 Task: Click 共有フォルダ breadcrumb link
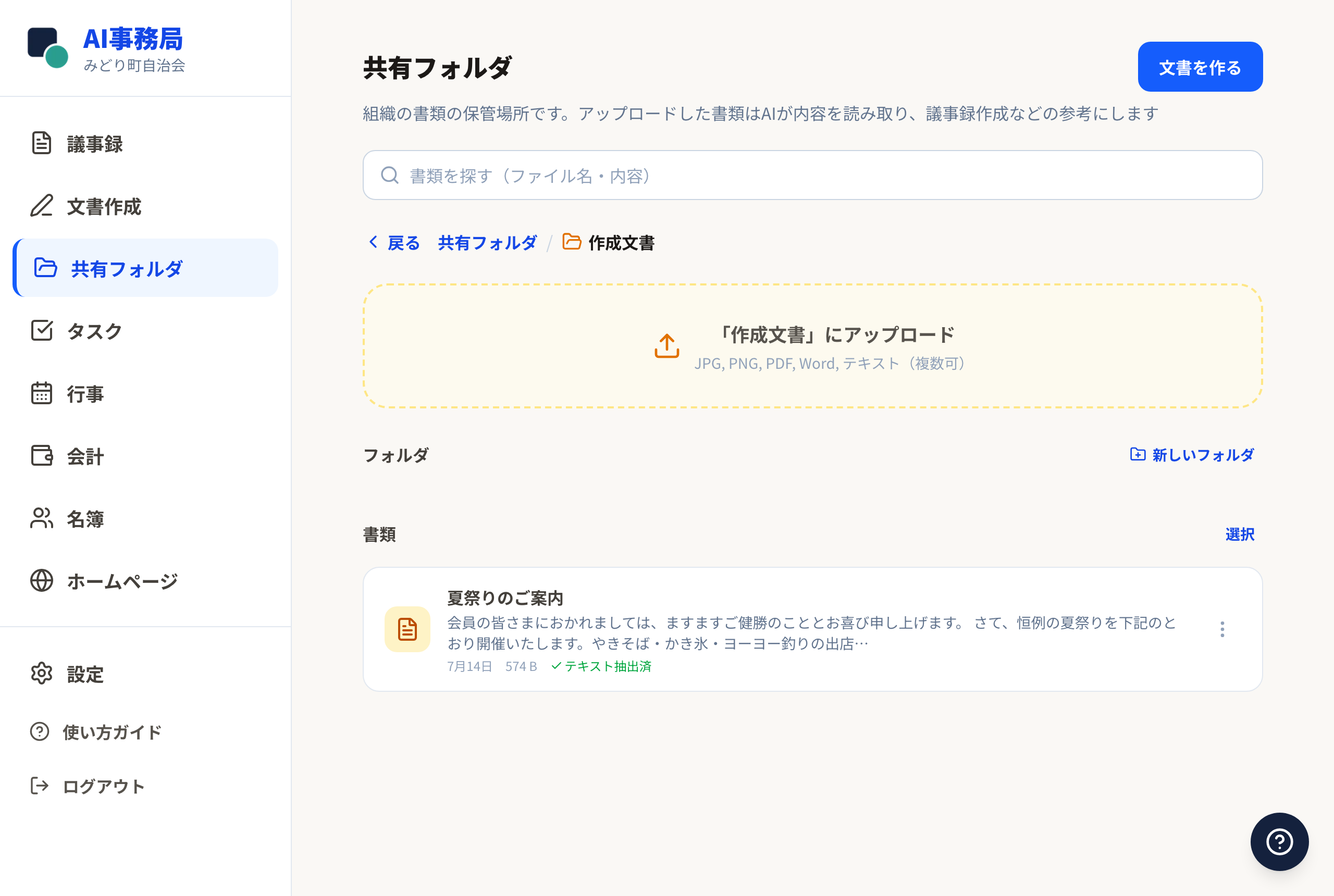tap(487, 243)
